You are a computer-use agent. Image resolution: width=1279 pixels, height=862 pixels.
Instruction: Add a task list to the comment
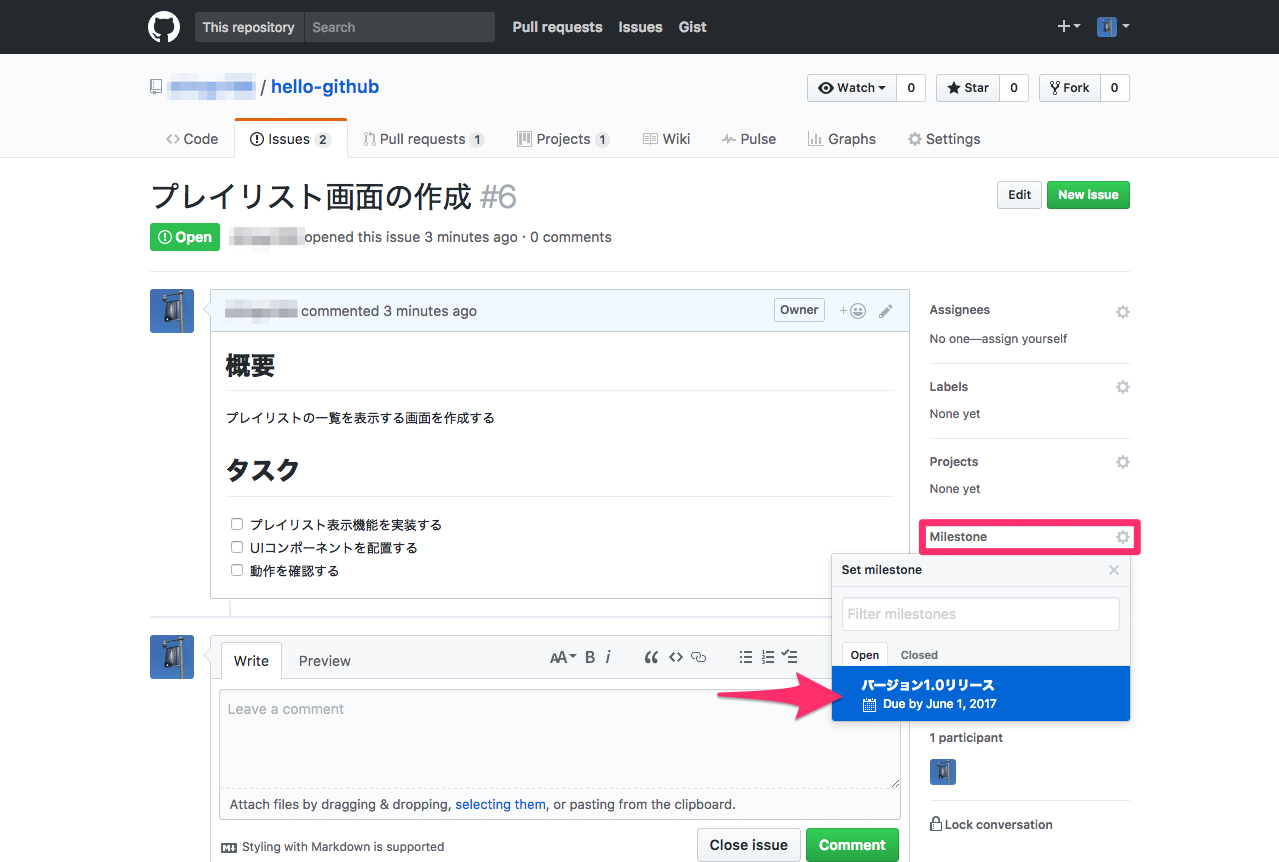(790, 657)
